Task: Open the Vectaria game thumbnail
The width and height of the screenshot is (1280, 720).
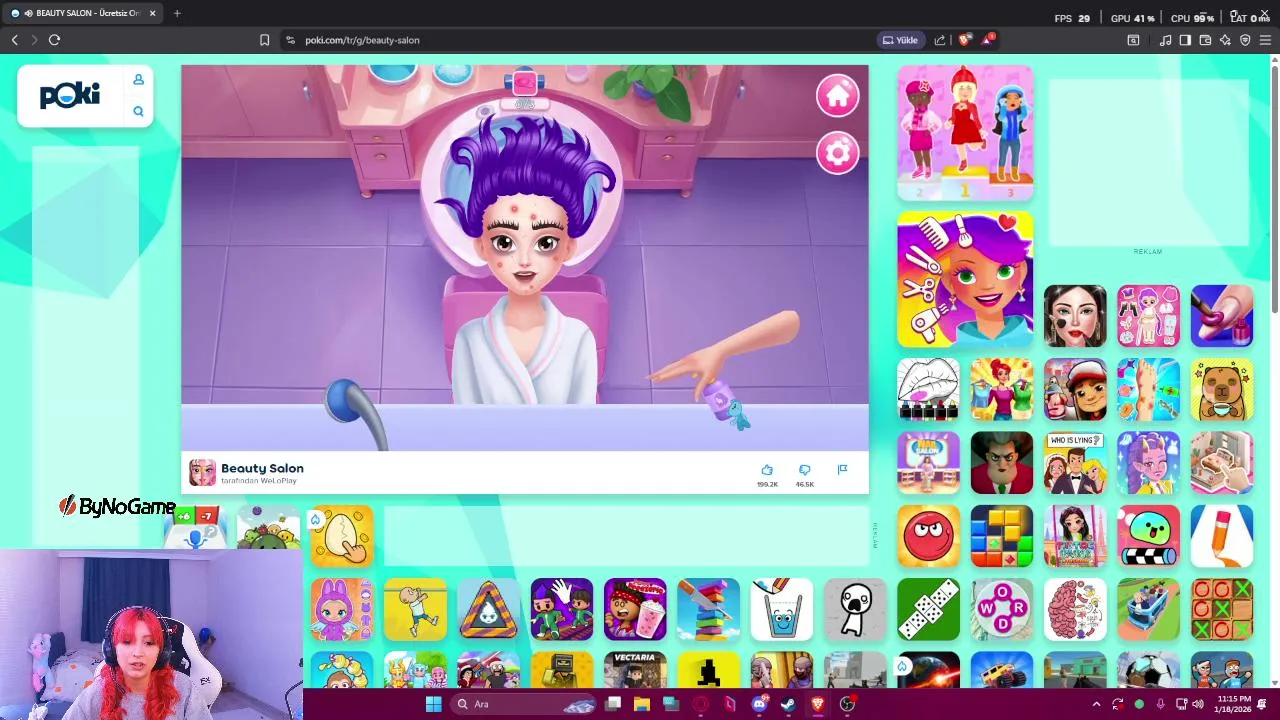Action: tap(635, 670)
